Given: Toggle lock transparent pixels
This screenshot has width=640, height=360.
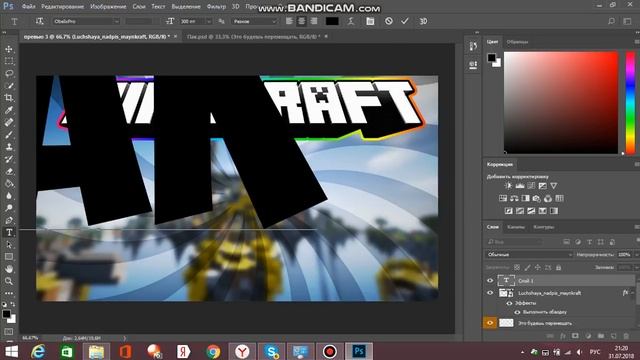Looking at the screenshot, I should point(517,268).
